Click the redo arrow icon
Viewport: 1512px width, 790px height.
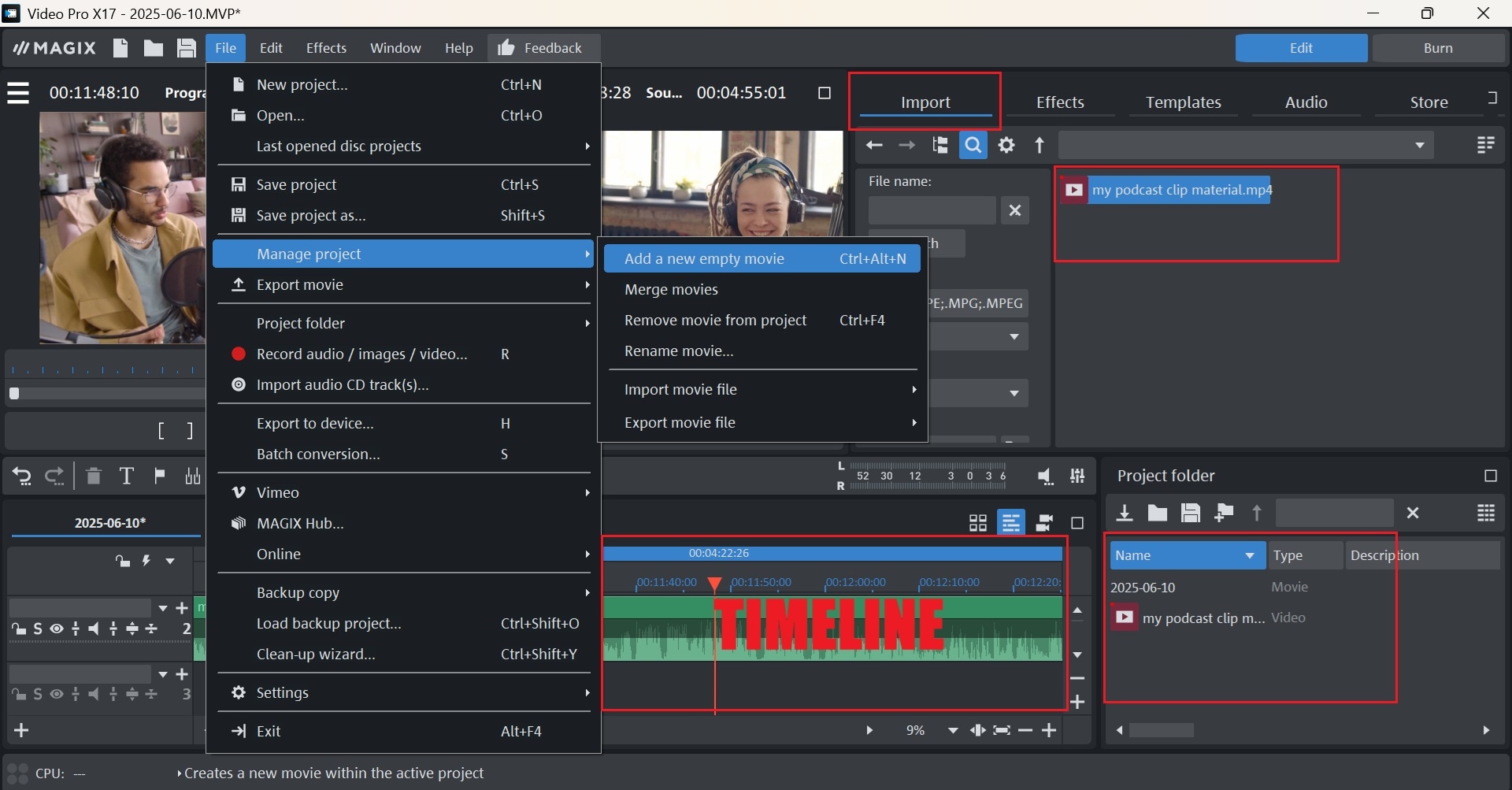(x=54, y=476)
